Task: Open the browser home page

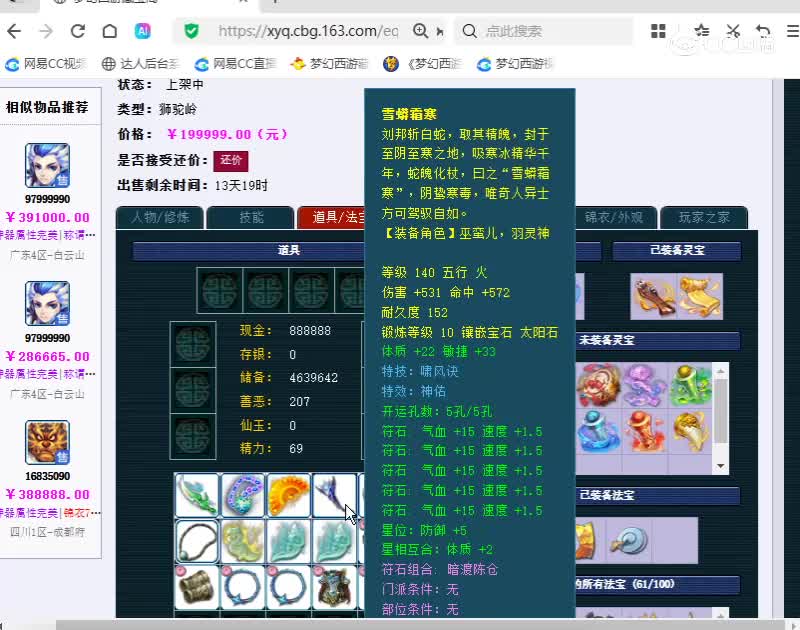Action: 110,31
